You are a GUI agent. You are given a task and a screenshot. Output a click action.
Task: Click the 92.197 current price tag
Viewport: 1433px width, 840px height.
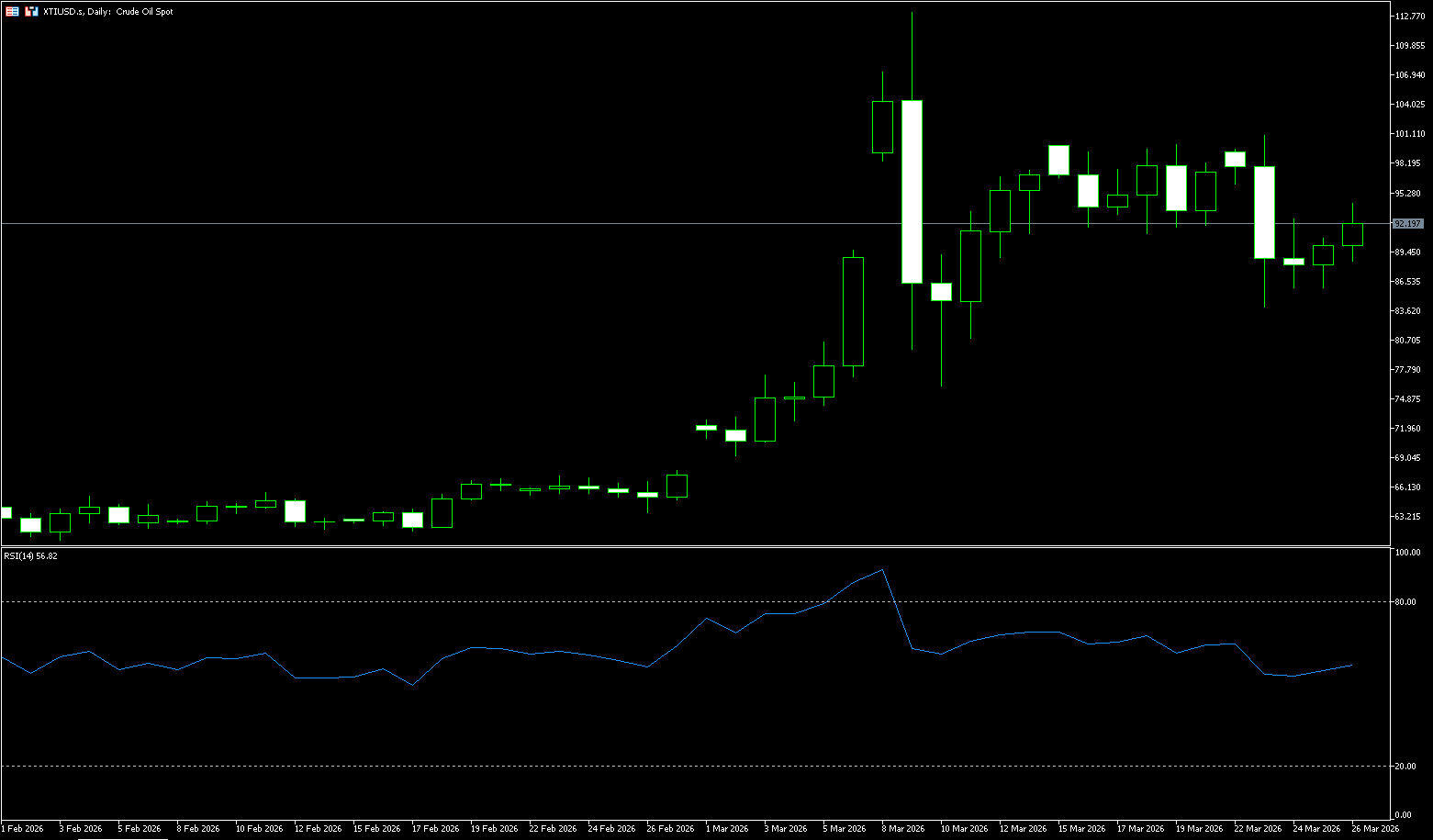(x=1407, y=223)
